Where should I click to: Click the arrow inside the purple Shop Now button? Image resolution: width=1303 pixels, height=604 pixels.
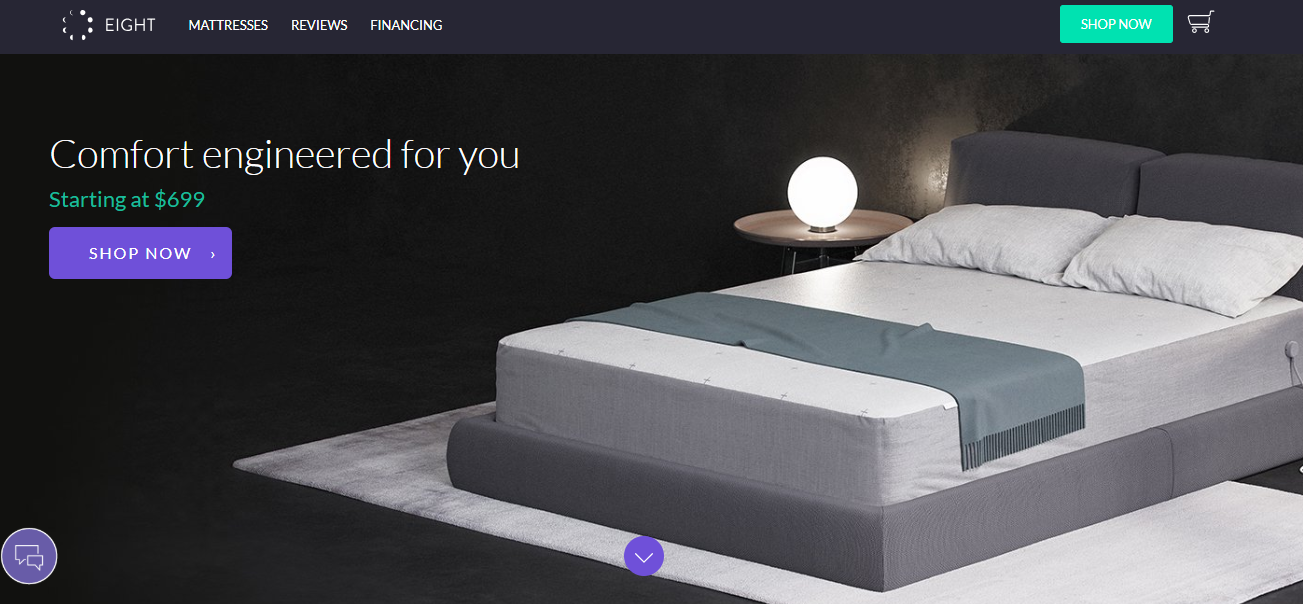click(213, 254)
